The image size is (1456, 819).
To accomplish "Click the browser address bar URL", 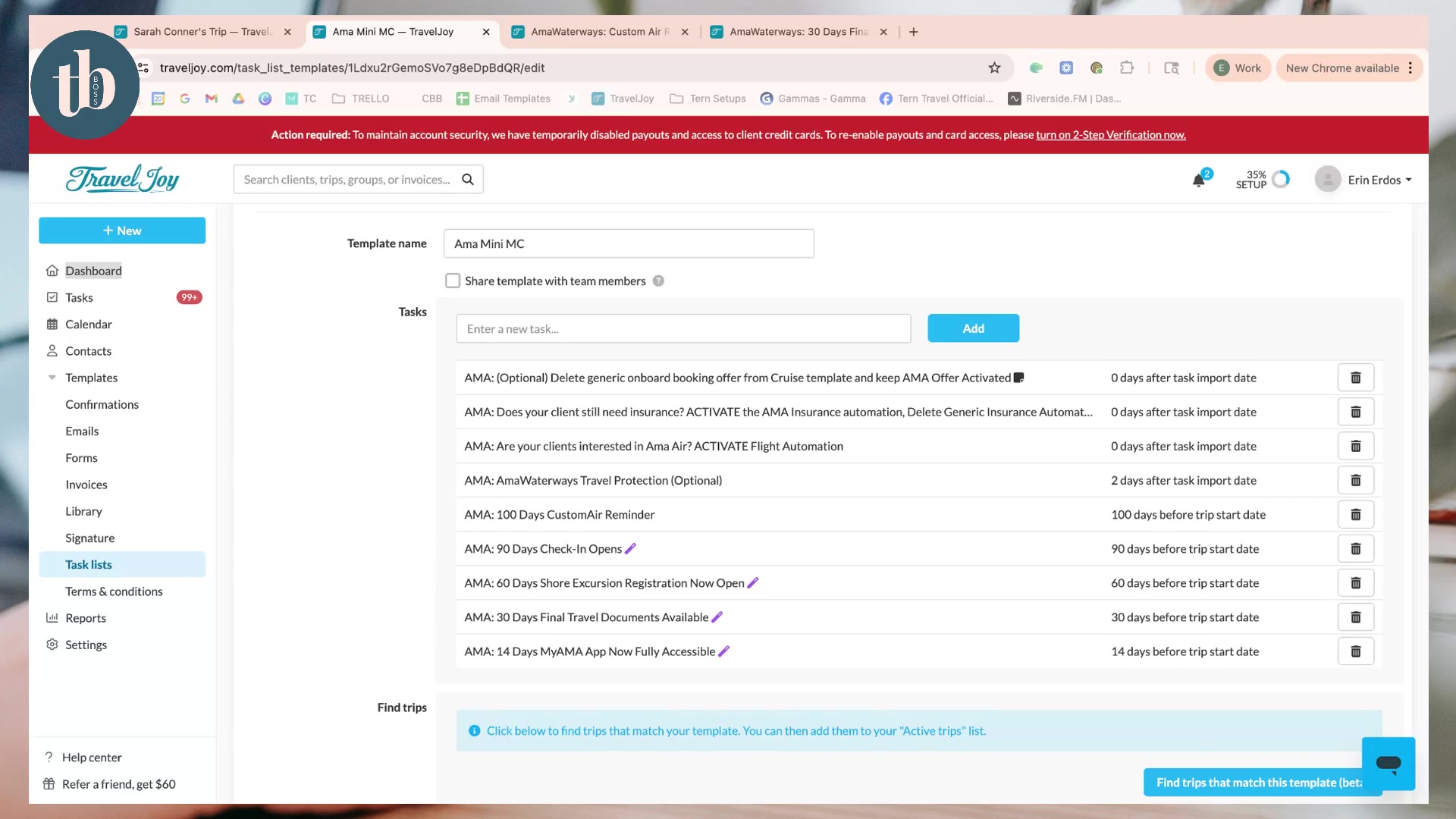I will [352, 67].
